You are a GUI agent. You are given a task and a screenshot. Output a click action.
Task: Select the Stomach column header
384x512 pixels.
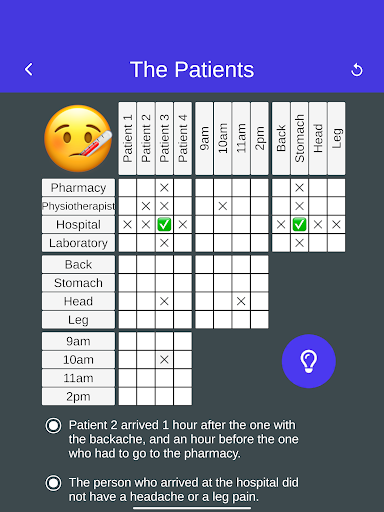299,138
